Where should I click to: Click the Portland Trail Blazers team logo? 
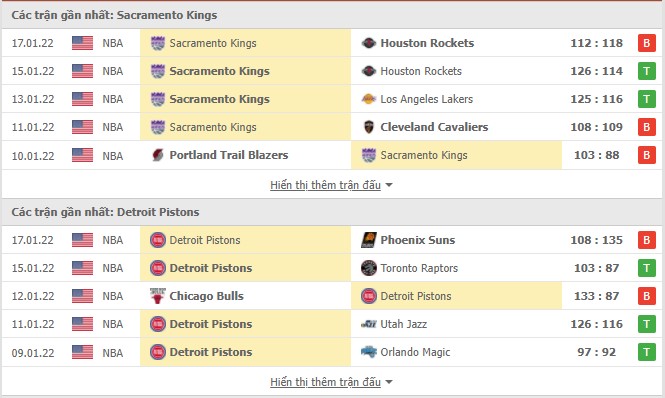click(158, 155)
